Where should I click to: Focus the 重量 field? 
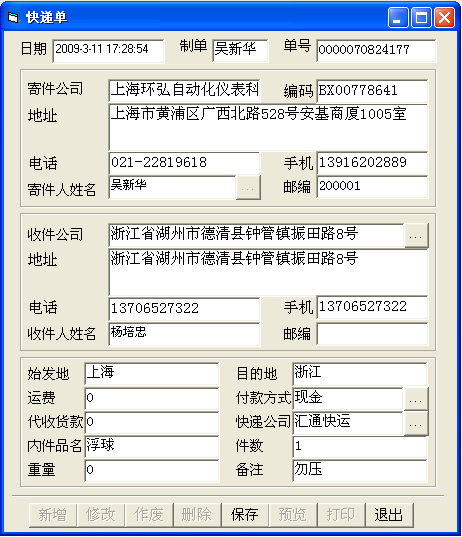pyautogui.click(x=151, y=471)
